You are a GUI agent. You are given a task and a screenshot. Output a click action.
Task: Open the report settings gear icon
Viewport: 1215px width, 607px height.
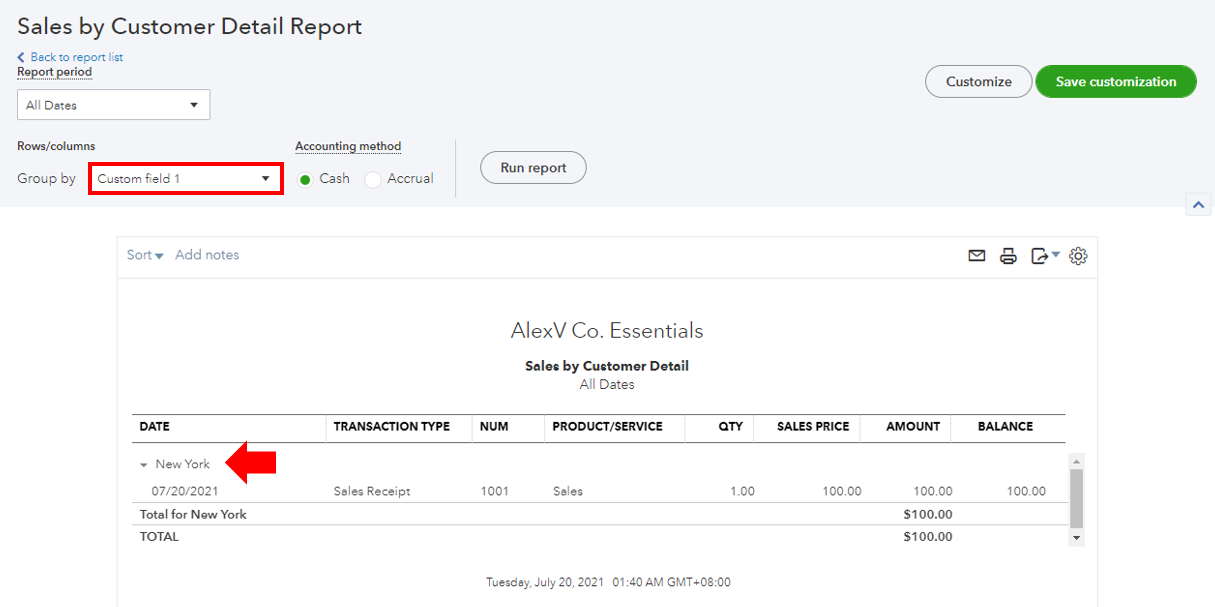pos(1078,256)
